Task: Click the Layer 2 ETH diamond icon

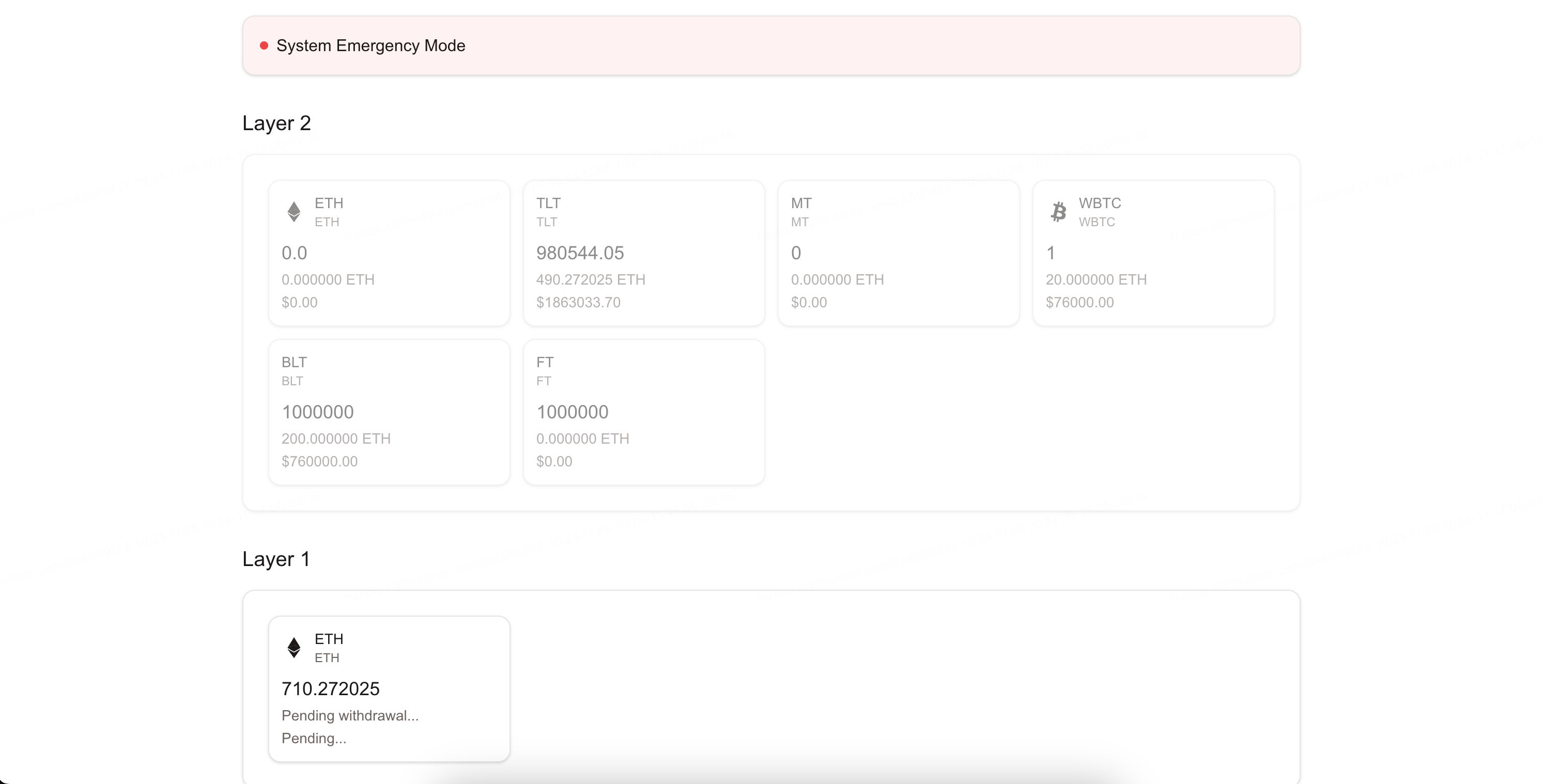Action: 294,211
